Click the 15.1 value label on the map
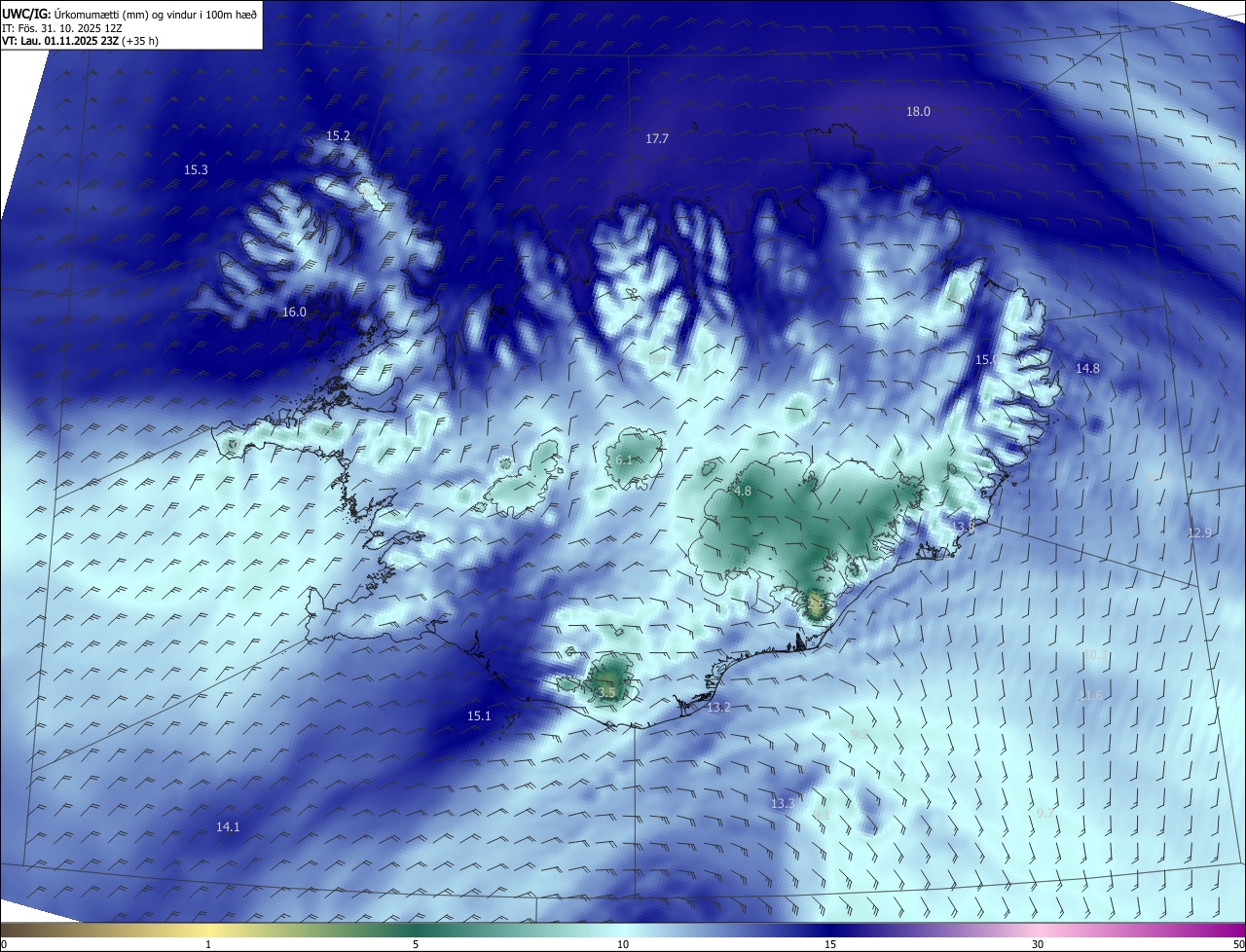Viewport: 1246px width, 952px height. click(x=479, y=716)
